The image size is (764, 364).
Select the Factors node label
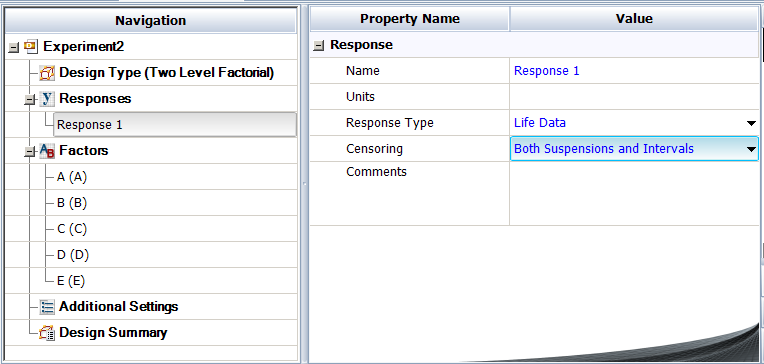[83, 151]
